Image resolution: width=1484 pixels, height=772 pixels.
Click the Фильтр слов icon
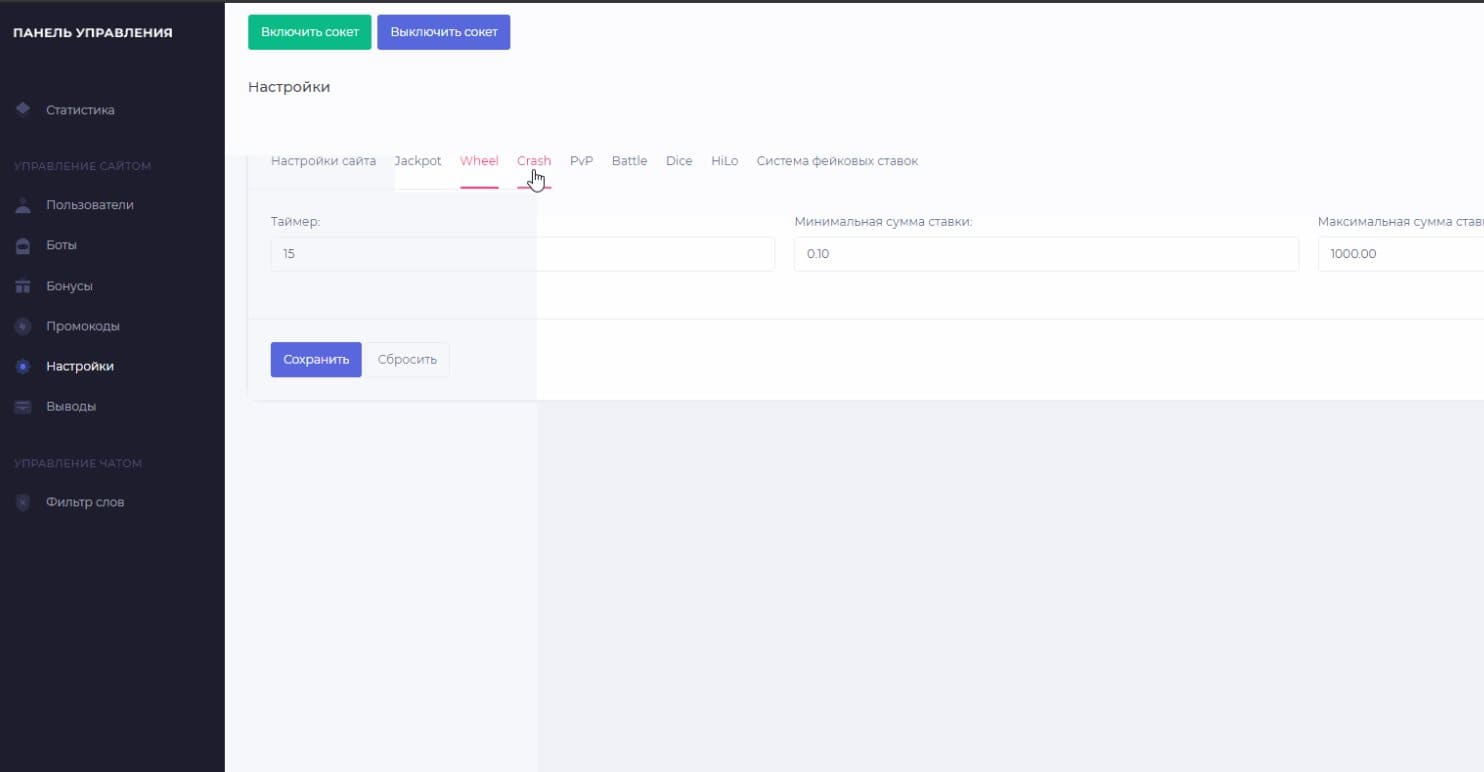click(x=23, y=502)
